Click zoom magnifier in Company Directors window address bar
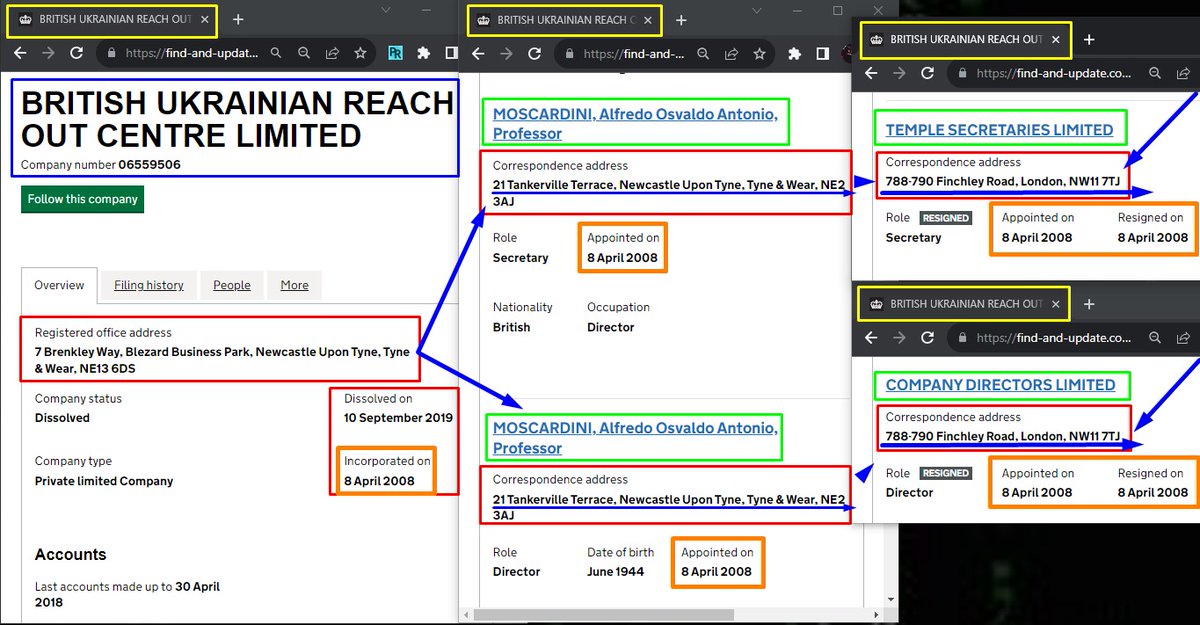 click(1155, 338)
